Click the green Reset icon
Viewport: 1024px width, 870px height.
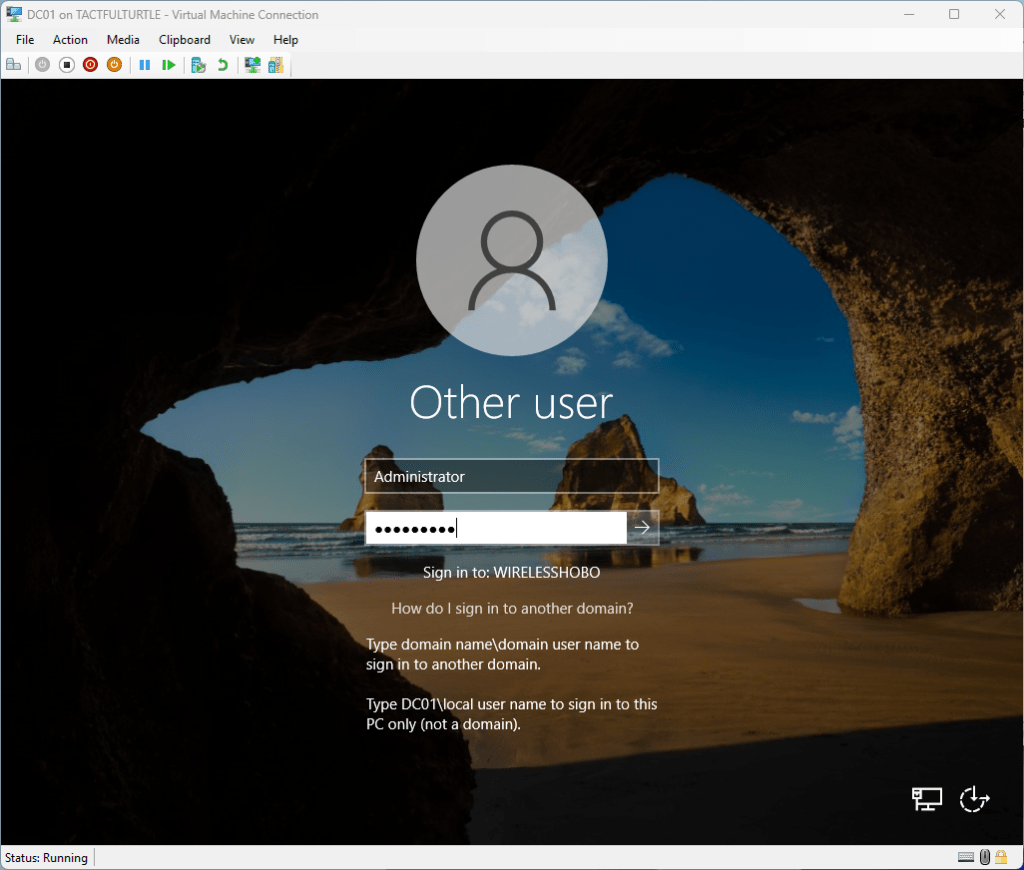pos(169,65)
